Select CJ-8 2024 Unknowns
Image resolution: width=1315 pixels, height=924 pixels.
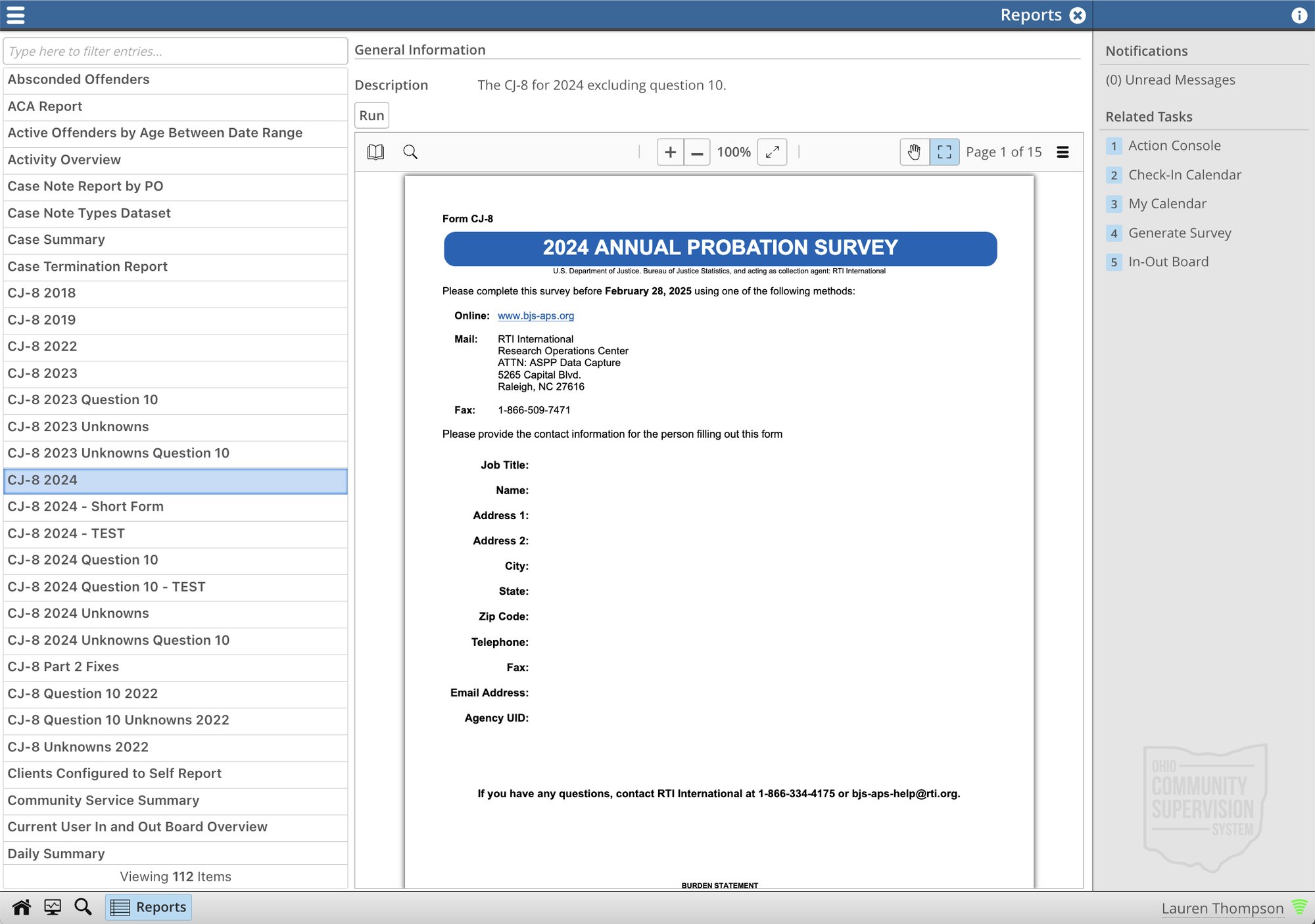point(176,613)
